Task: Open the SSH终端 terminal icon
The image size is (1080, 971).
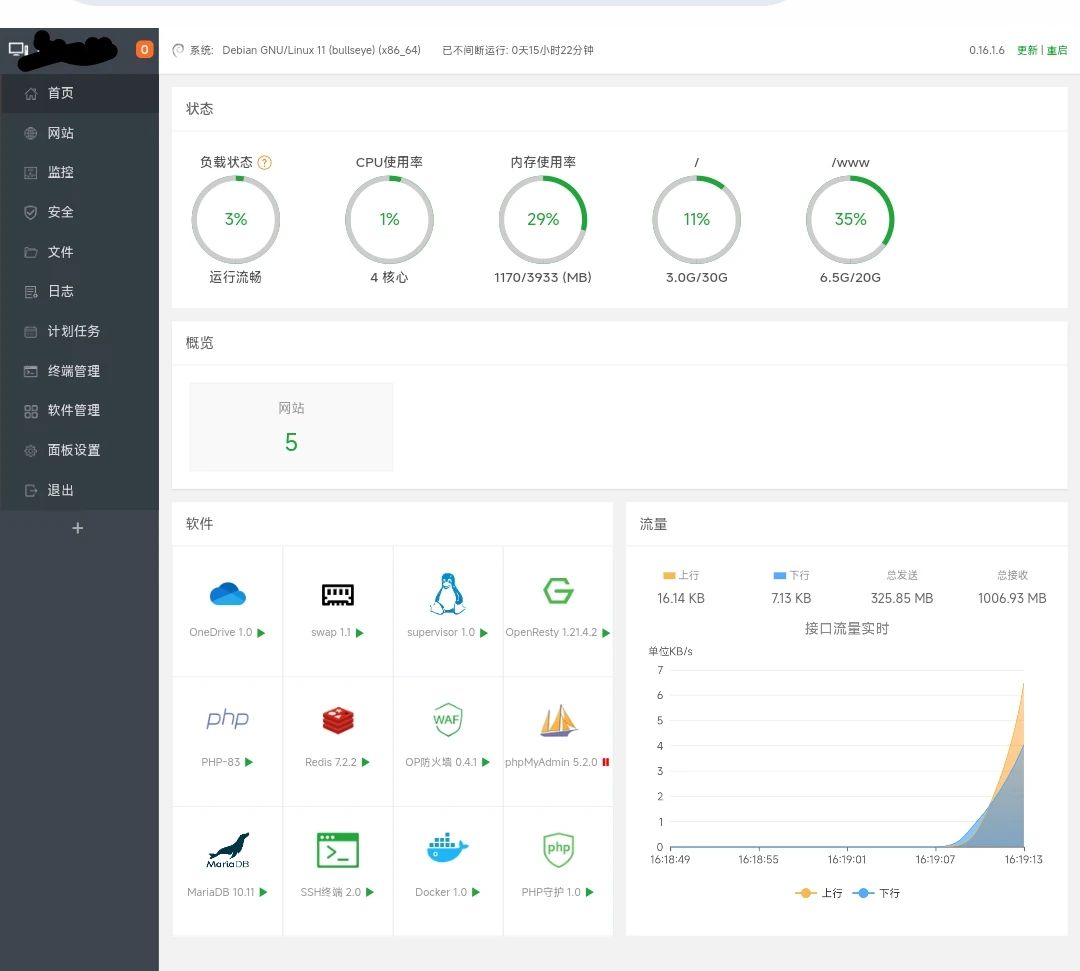Action: [x=338, y=850]
